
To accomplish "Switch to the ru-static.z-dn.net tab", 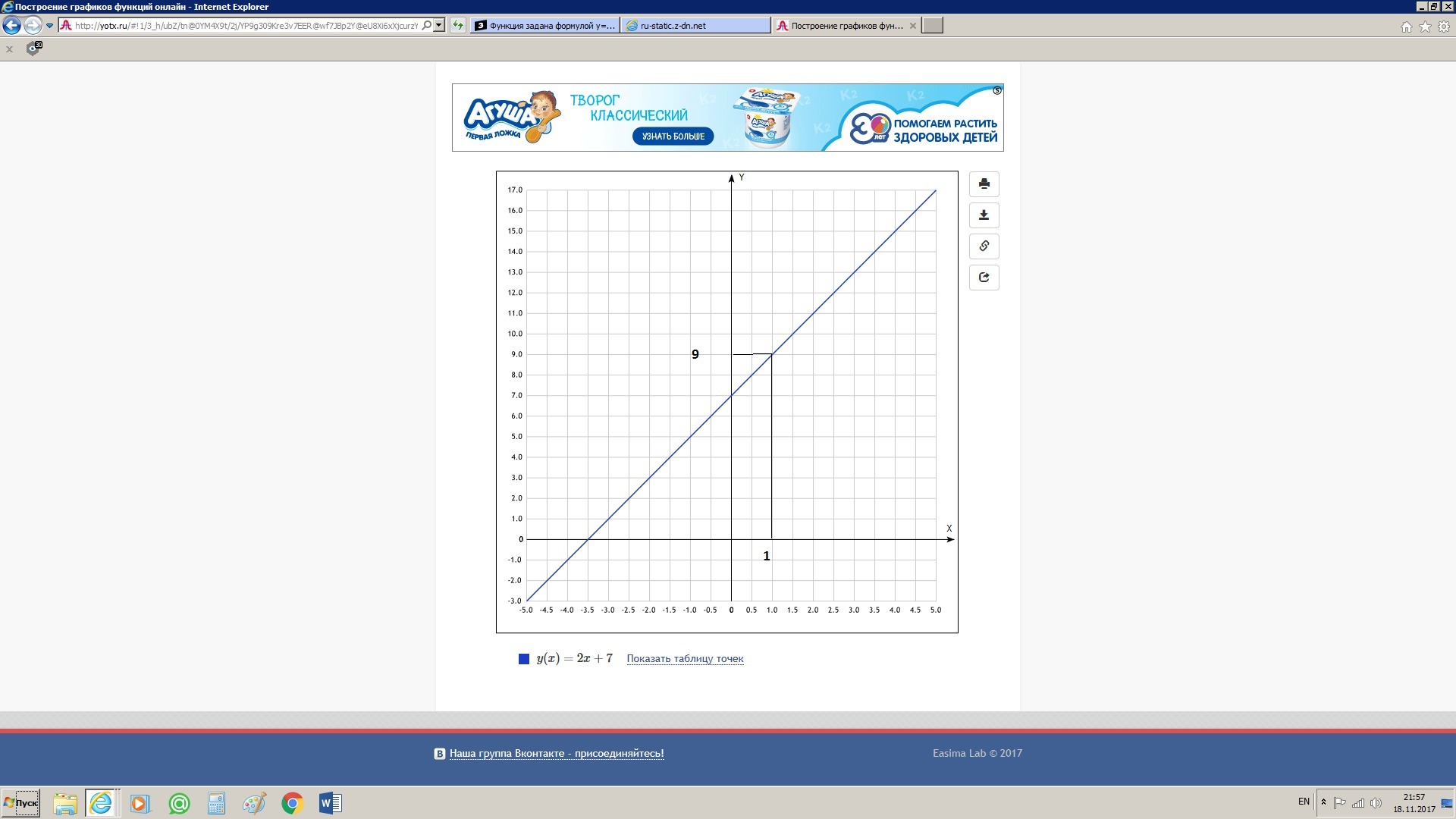I will 694,25.
